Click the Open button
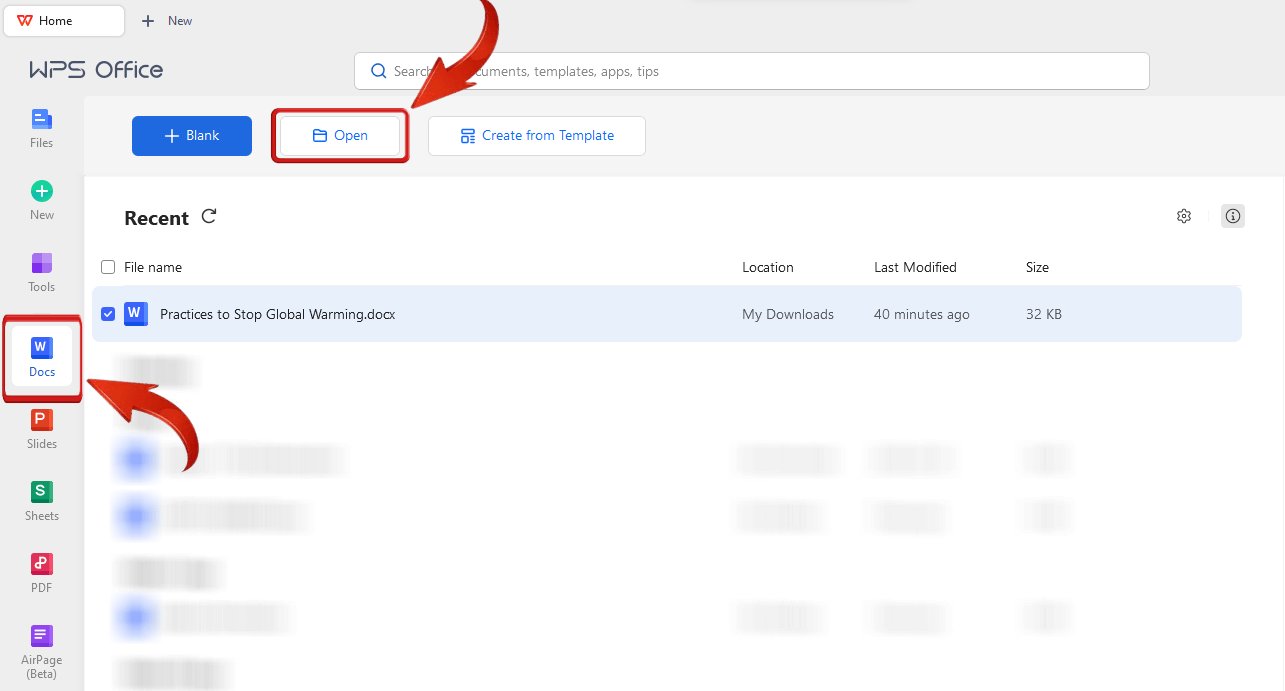The image size is (1285, 691). [340, 136]
